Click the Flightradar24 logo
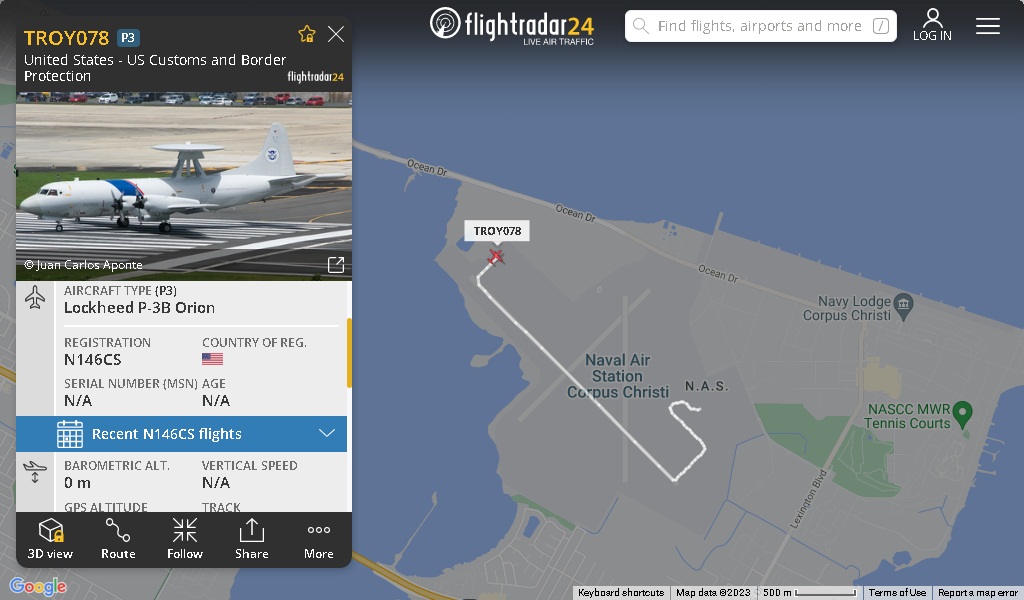Image resolution: width=1024 pixels, height=600 pixels. click(512, 26)
